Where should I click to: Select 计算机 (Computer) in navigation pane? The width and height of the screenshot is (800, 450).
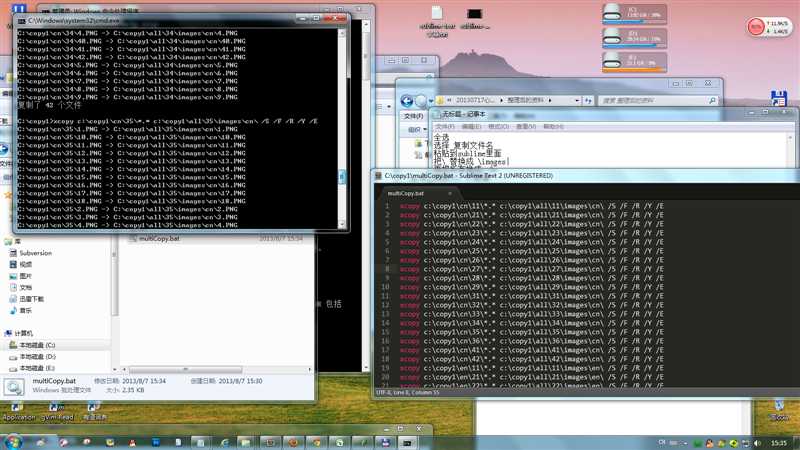click(19, 333)
